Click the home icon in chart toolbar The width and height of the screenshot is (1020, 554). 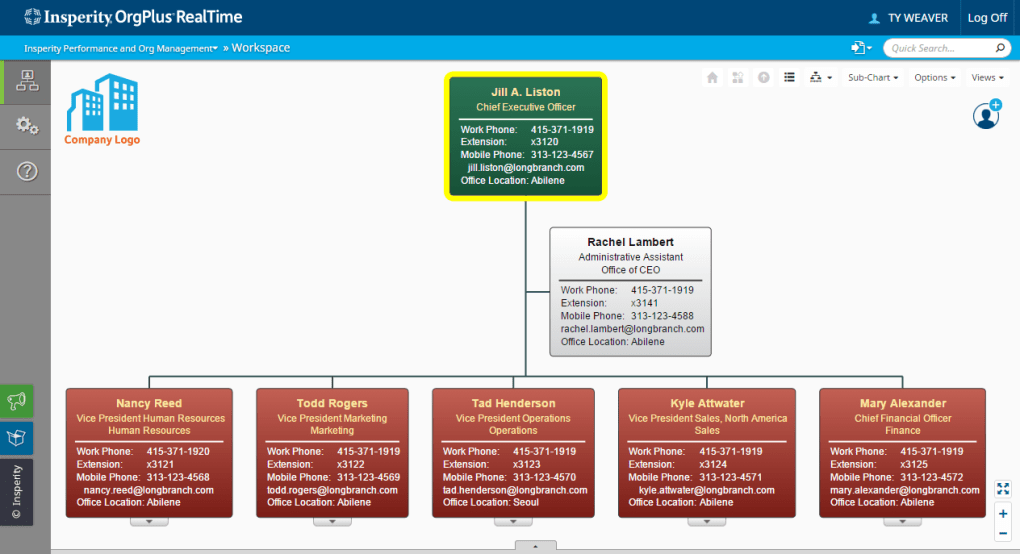[712, 78]
